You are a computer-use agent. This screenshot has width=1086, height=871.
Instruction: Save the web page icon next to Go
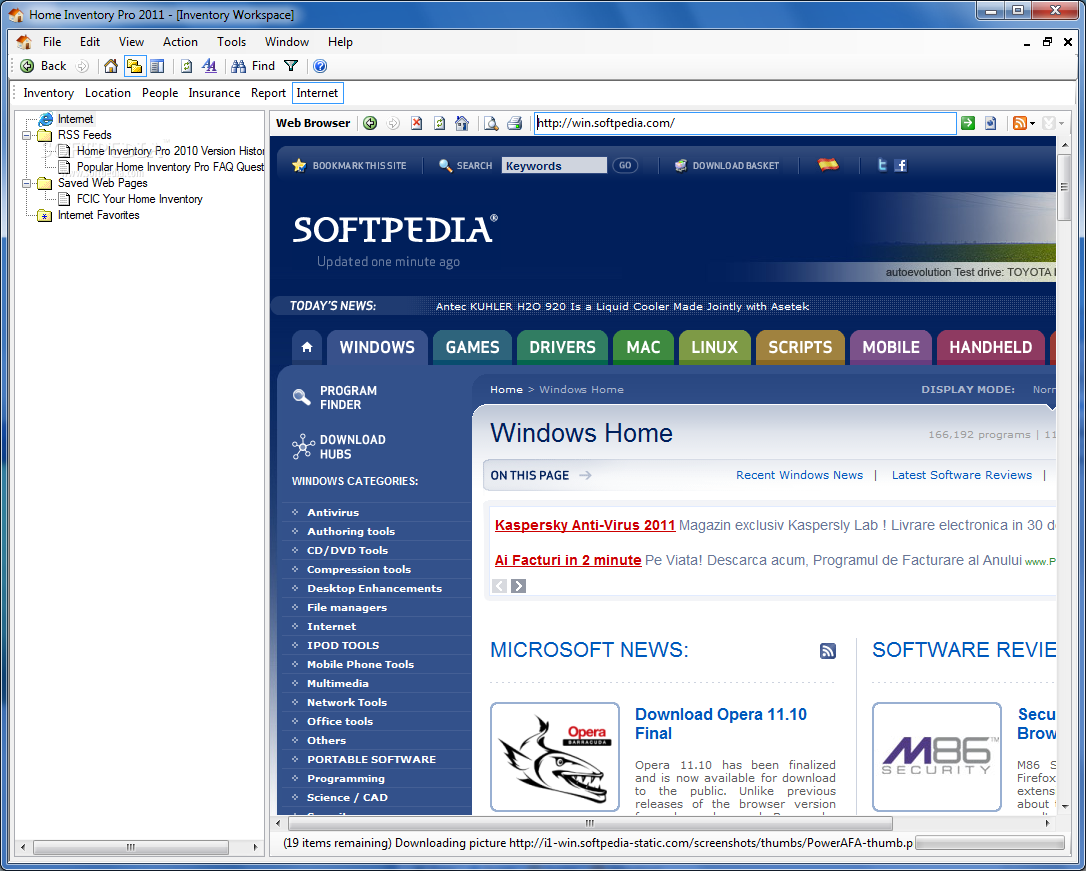point(990,123)
